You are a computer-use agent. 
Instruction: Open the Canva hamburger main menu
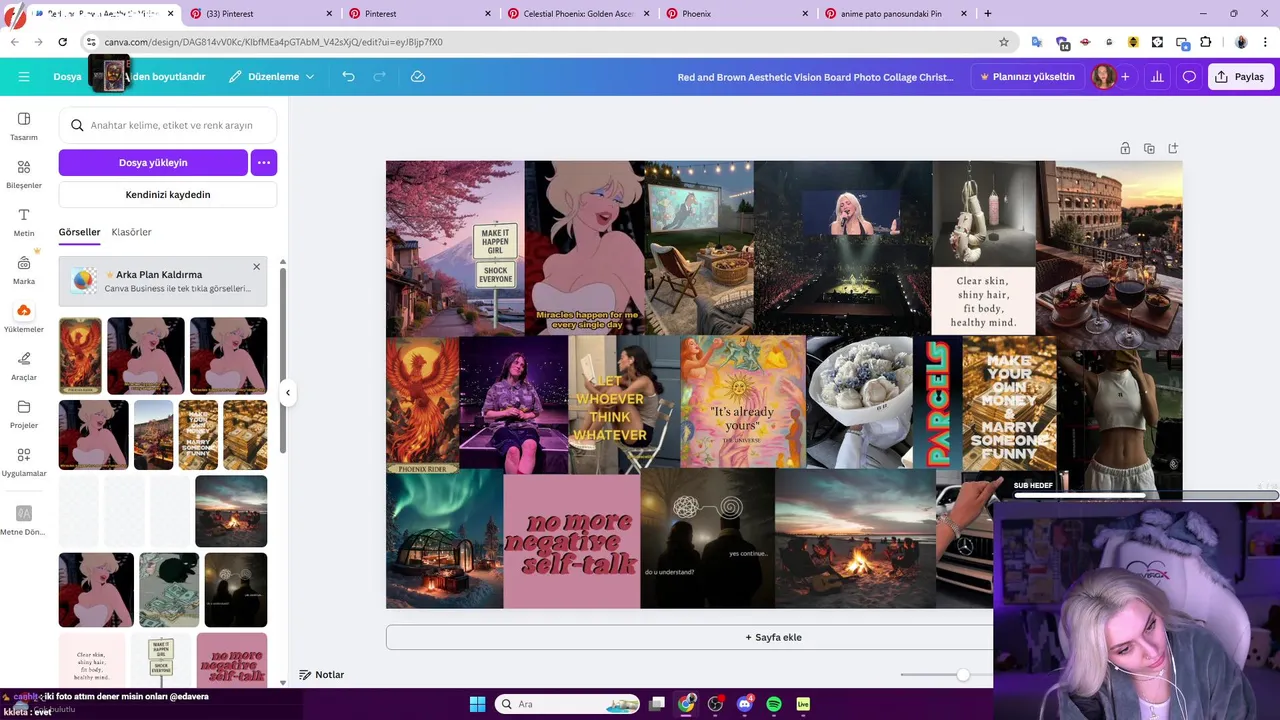[x=24, y=77]
